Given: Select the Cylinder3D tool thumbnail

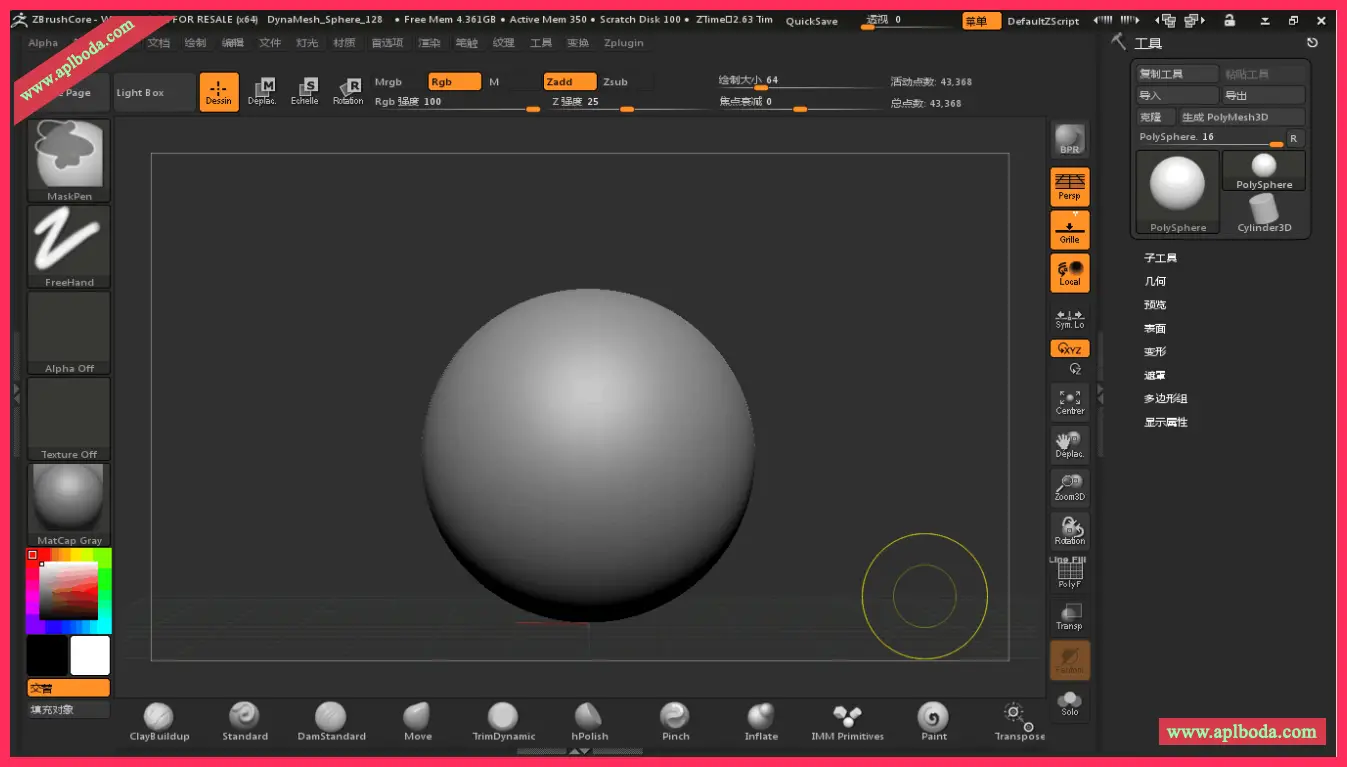Looking at the screenshot, I should pos(1264,213).
